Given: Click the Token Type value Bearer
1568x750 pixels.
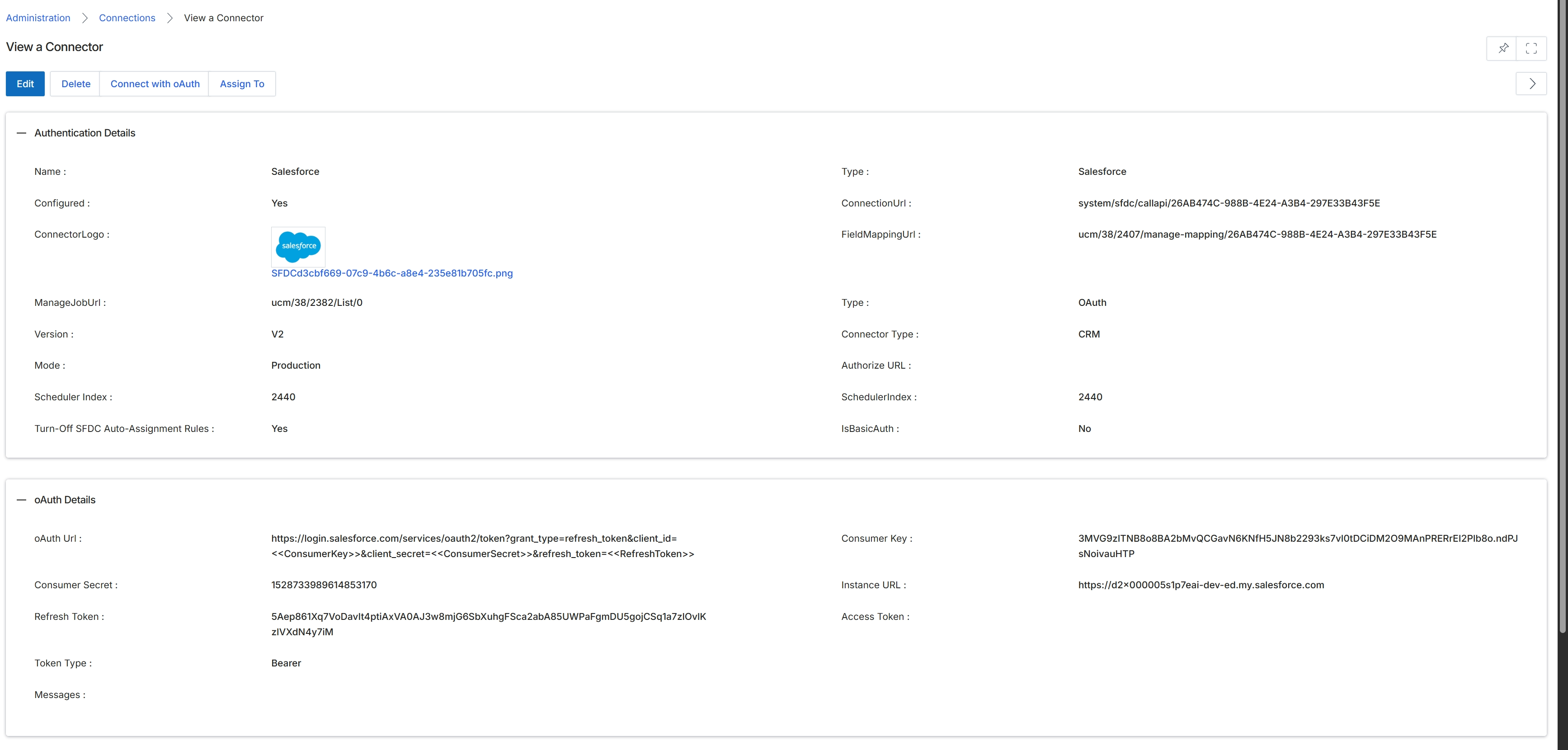Looking at the screenshot, I should coord(286,663).
